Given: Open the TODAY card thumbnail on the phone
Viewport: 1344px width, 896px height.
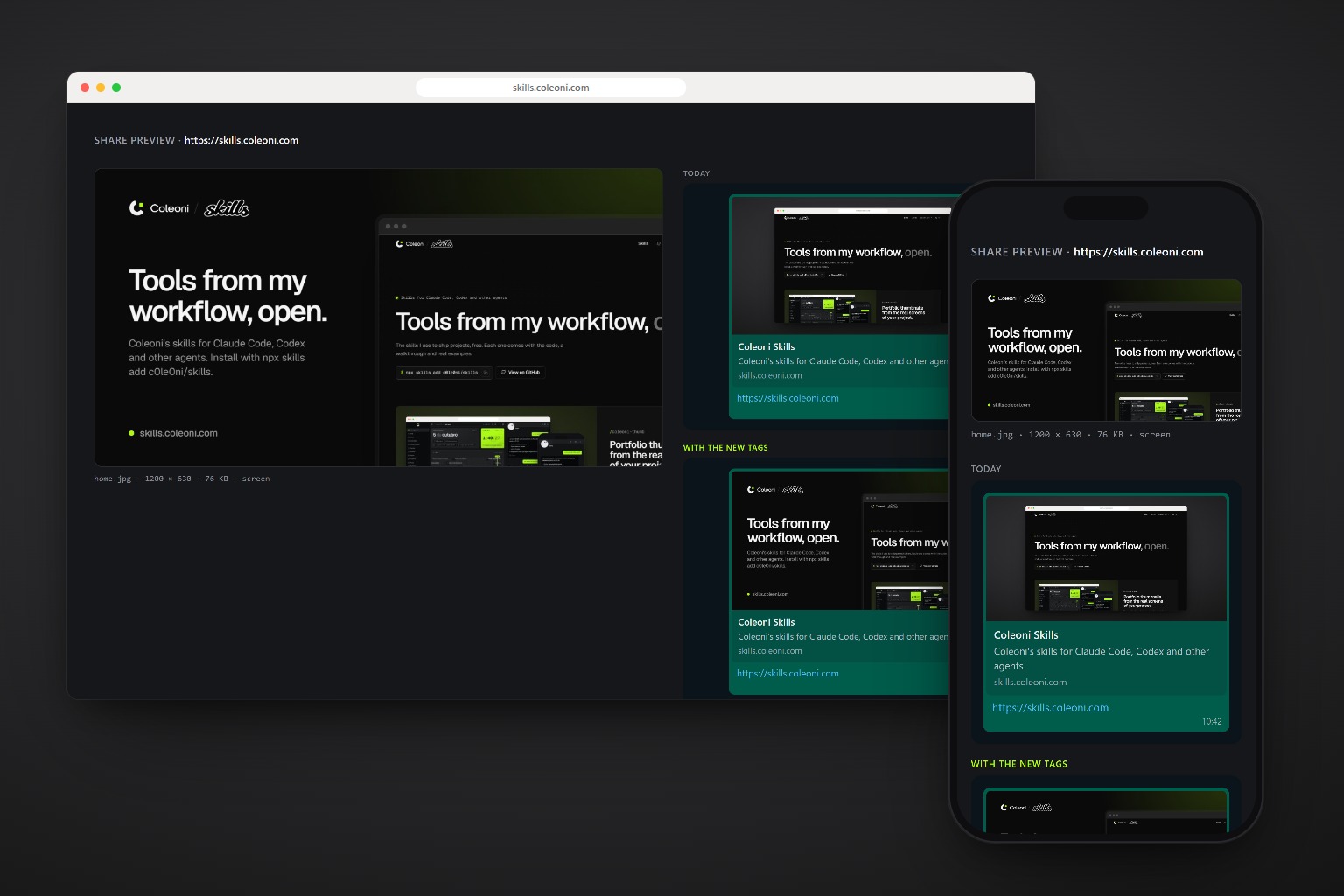Looking at the screenshot, I should click(1106, 558).
